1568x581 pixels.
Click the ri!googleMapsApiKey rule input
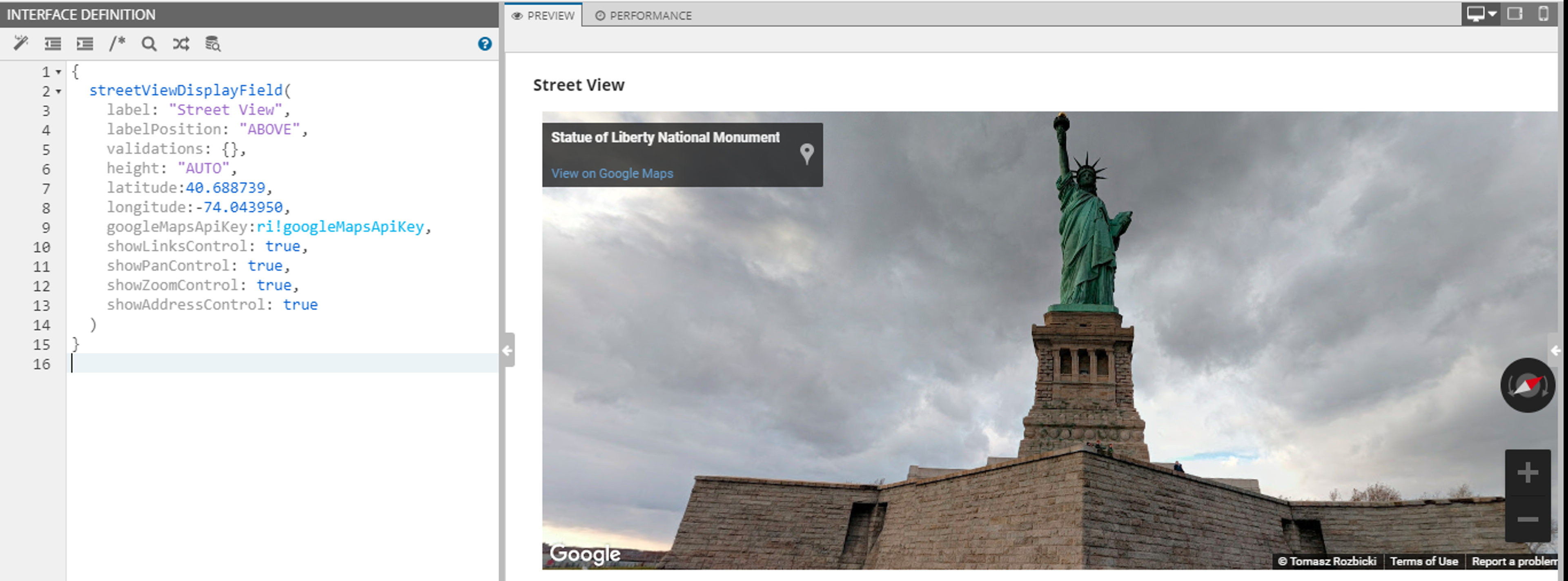click(340, 226)
